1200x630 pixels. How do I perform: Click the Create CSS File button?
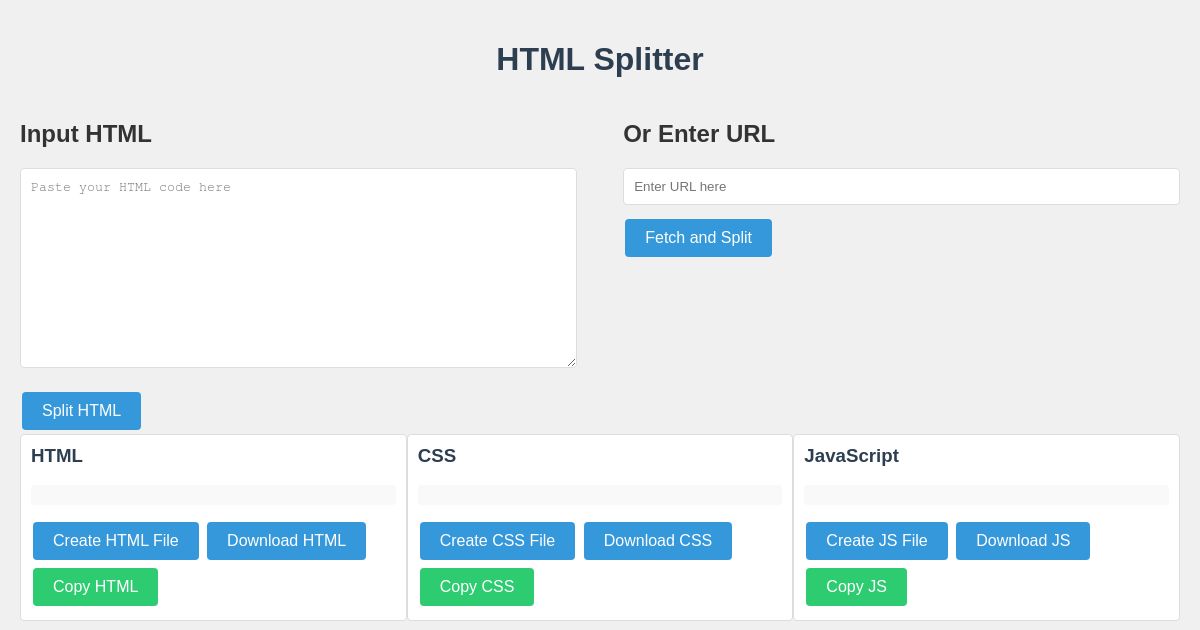[497, 541]
